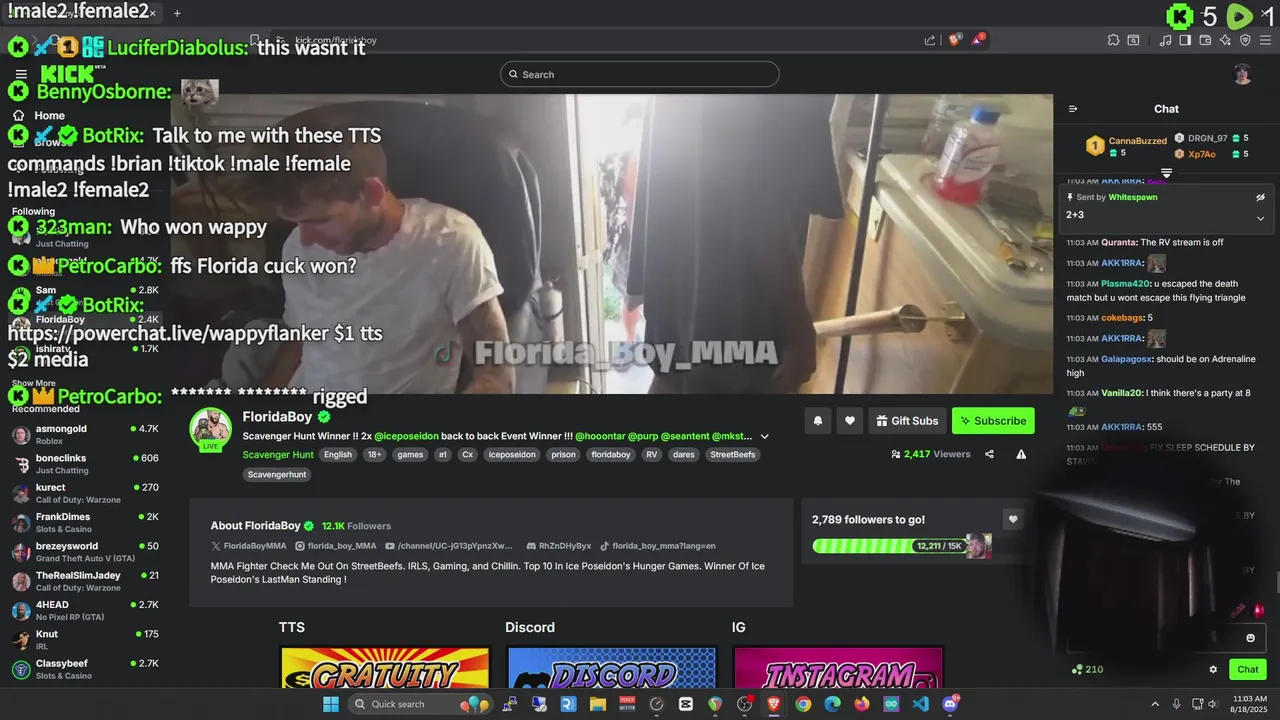Open a new browser tab

click(177, 13)
